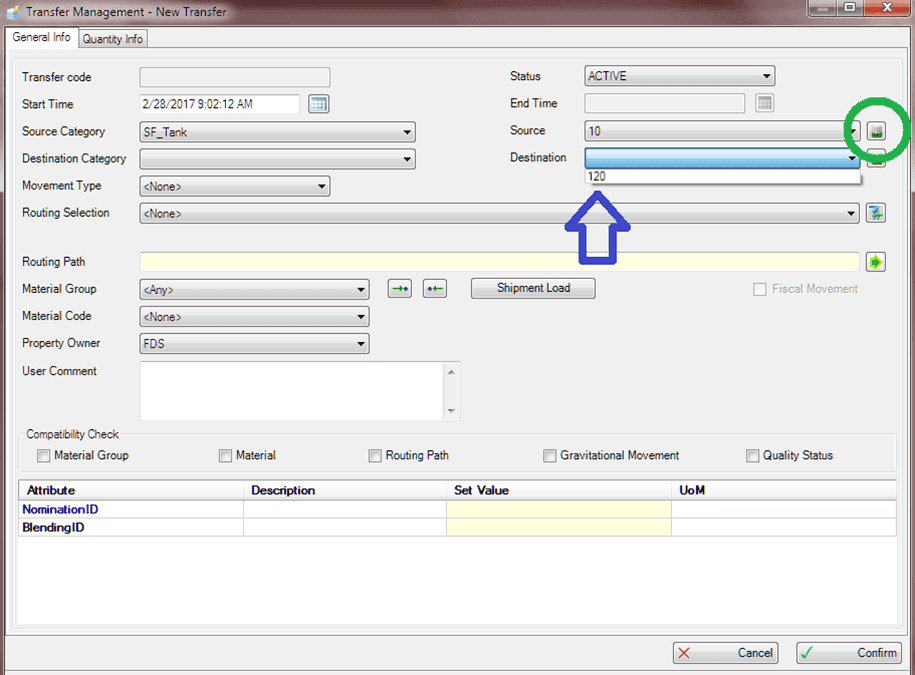This screenshot has height=675, width=915.
Task: Select the General Info tab
Action: point(41,37)
